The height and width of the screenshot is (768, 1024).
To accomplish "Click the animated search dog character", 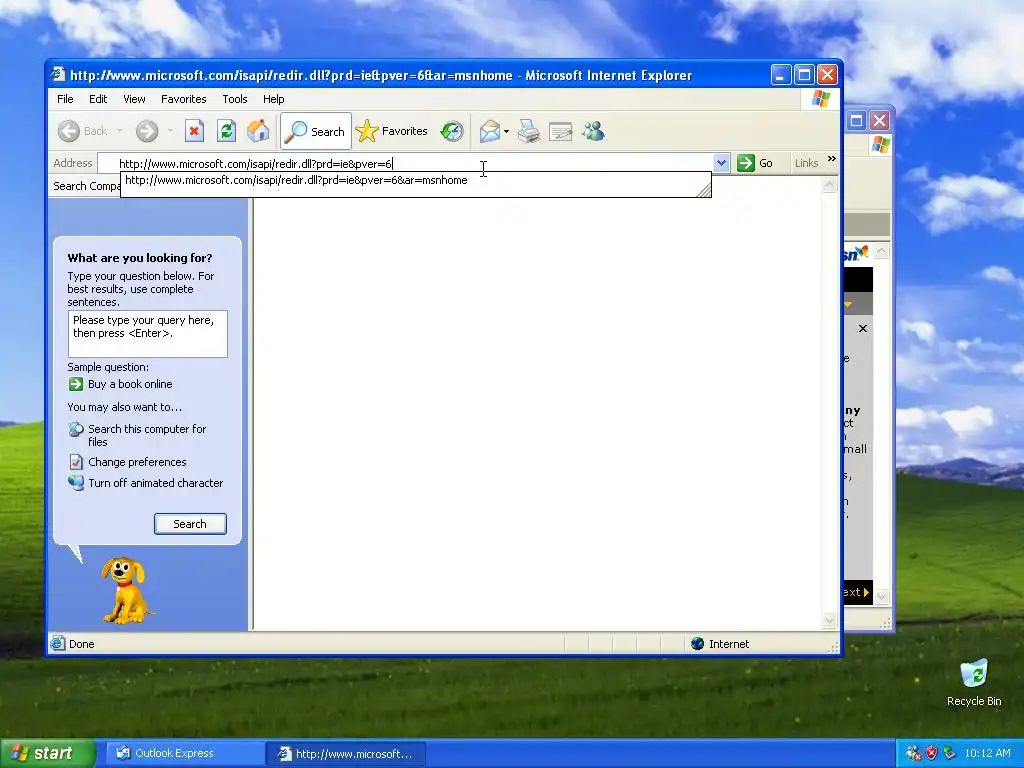I will [127, 590].
